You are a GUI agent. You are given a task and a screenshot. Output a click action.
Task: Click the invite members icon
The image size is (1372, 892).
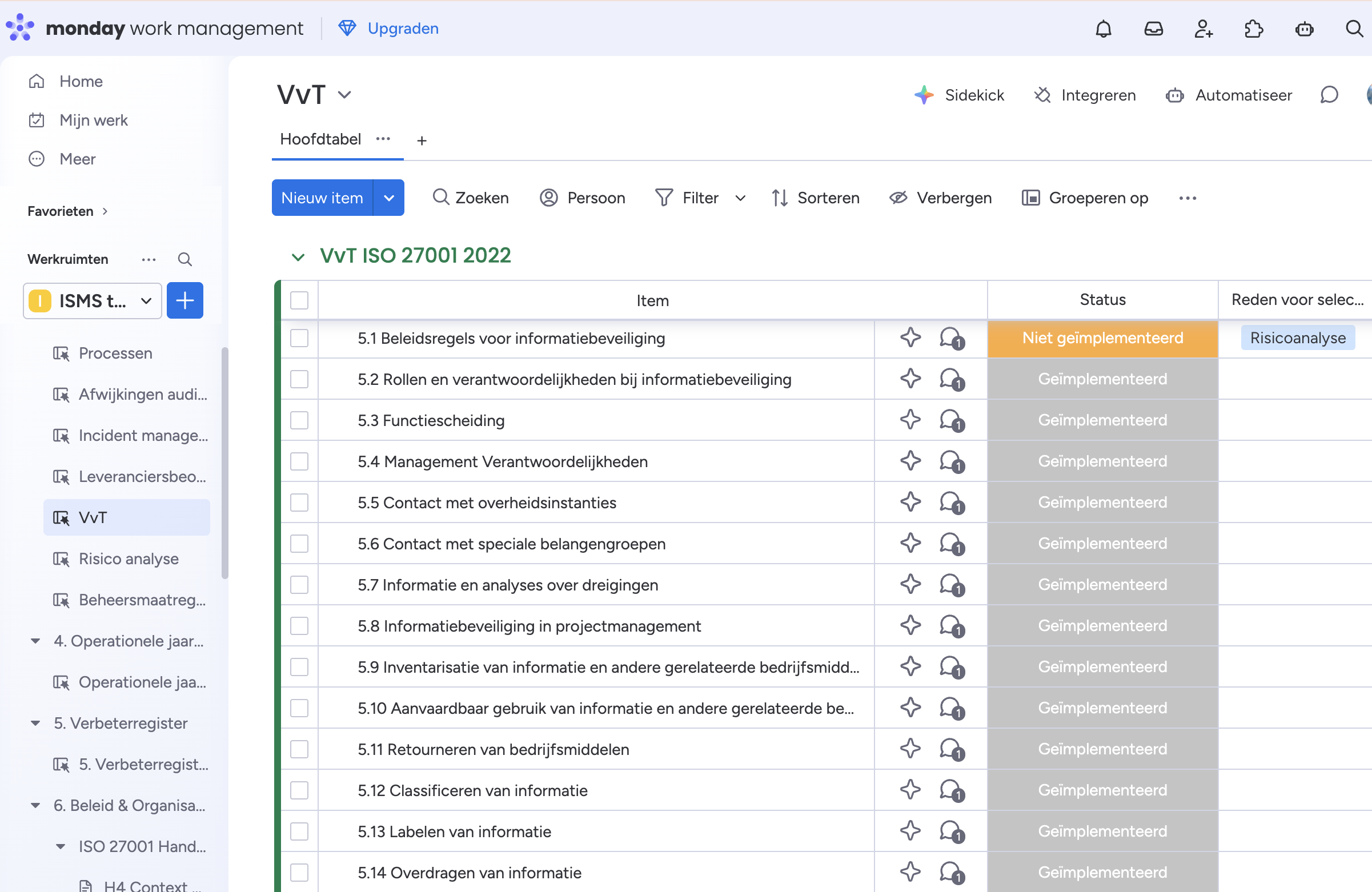(1203, 29)
